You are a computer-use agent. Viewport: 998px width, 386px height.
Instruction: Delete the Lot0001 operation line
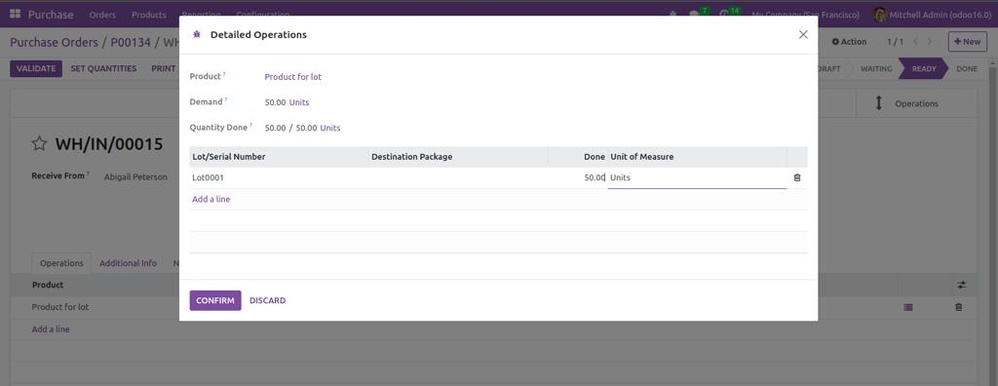pos(797,178)
